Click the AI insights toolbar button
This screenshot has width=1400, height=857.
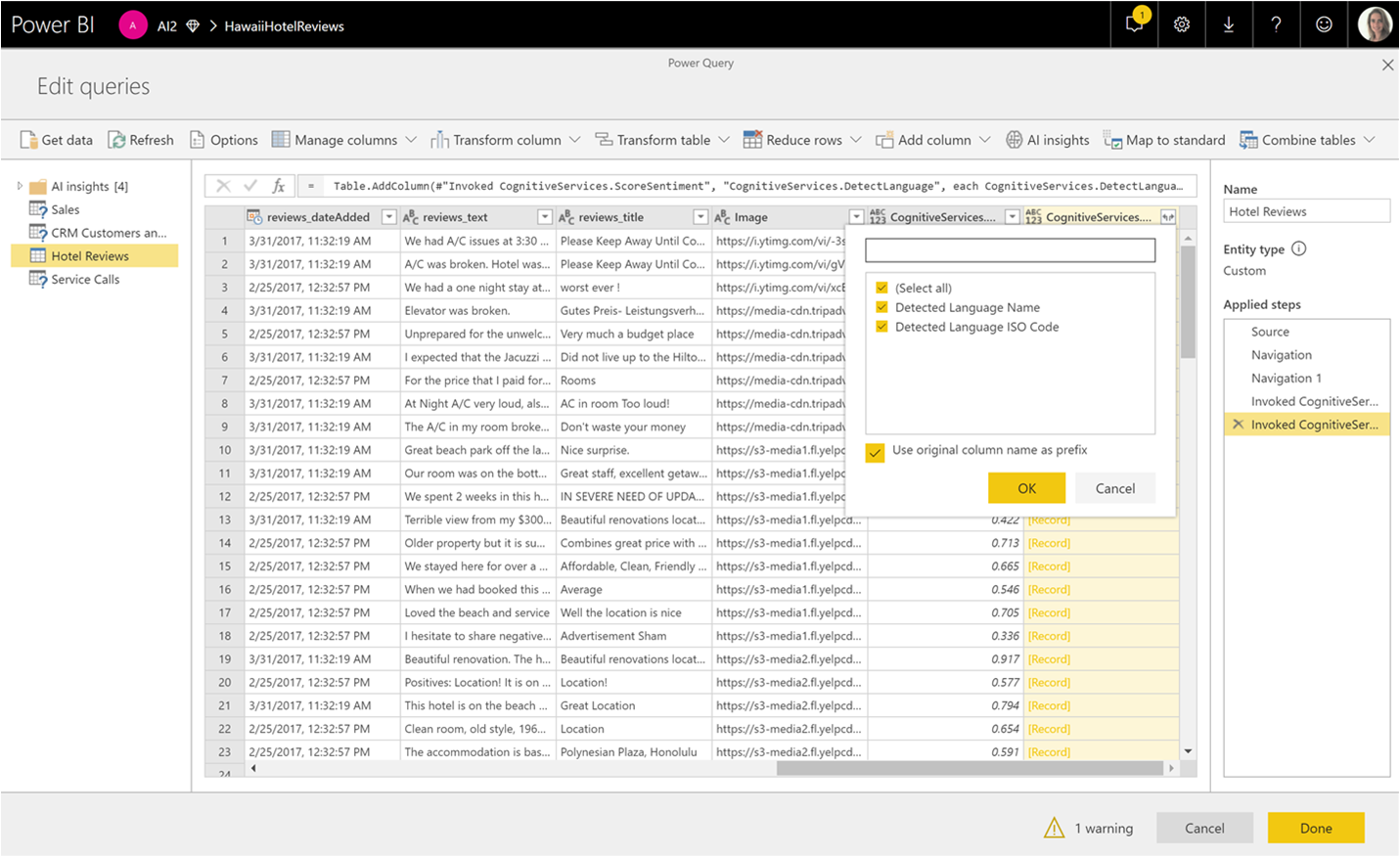(1048, 140)
